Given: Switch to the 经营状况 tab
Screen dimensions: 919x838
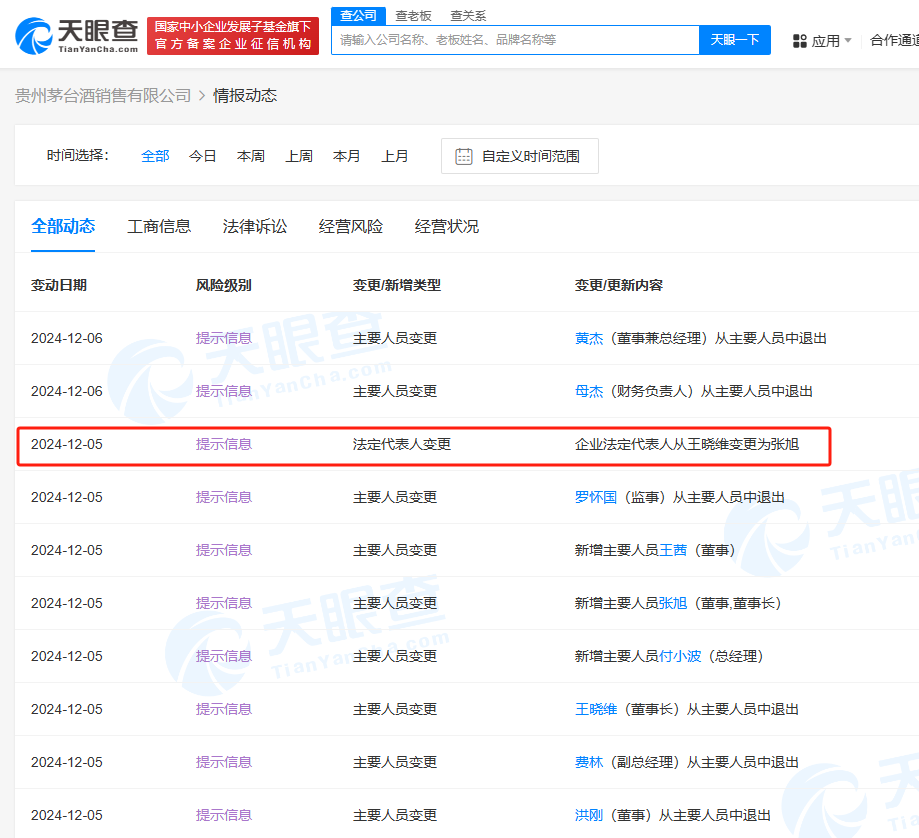Looking at the screenshot, I should coord(447,226).
